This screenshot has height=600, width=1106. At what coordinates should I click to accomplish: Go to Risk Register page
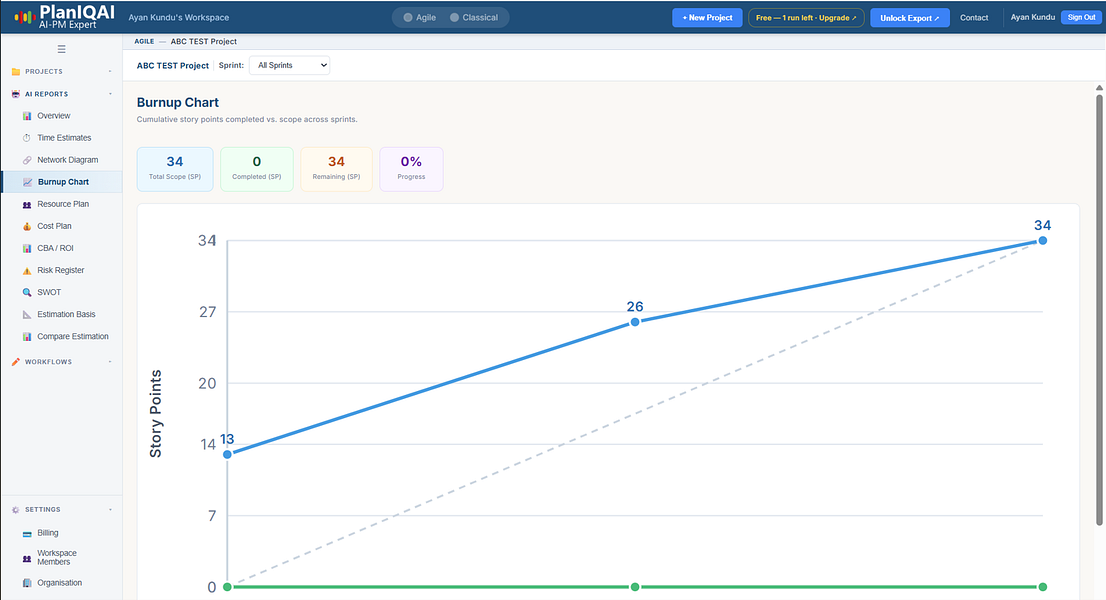[61, 271]
